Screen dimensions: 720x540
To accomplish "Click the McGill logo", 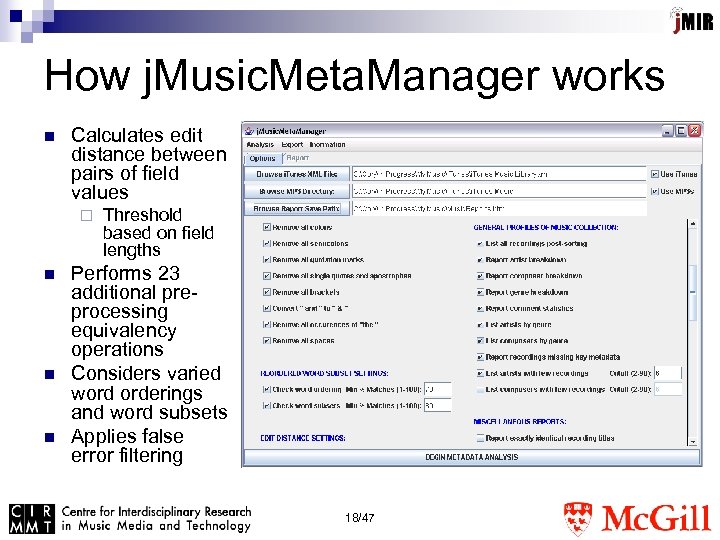I will click(637, 519).
